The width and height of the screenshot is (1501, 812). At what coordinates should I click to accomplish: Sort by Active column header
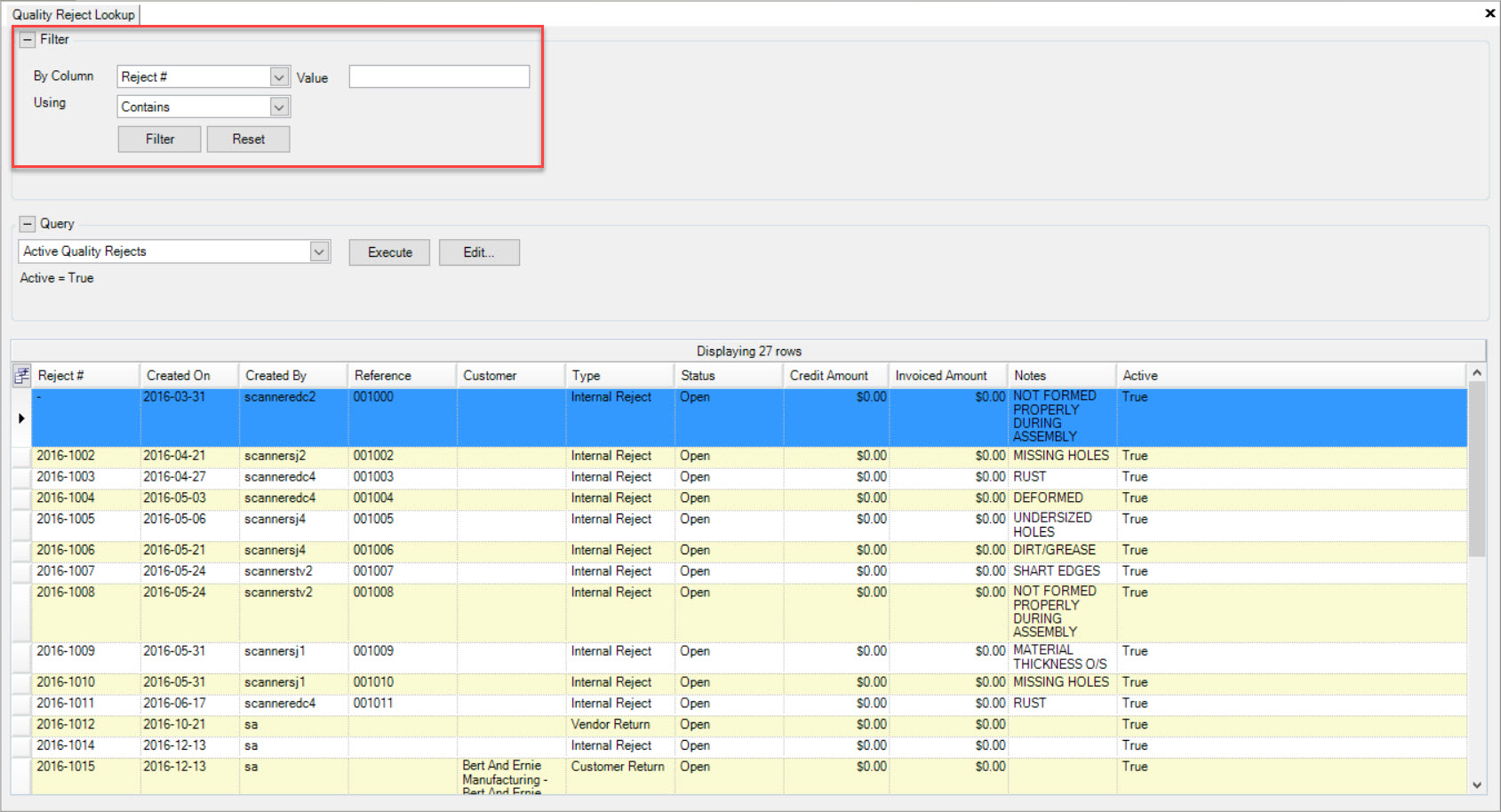tap(1291, 376)
